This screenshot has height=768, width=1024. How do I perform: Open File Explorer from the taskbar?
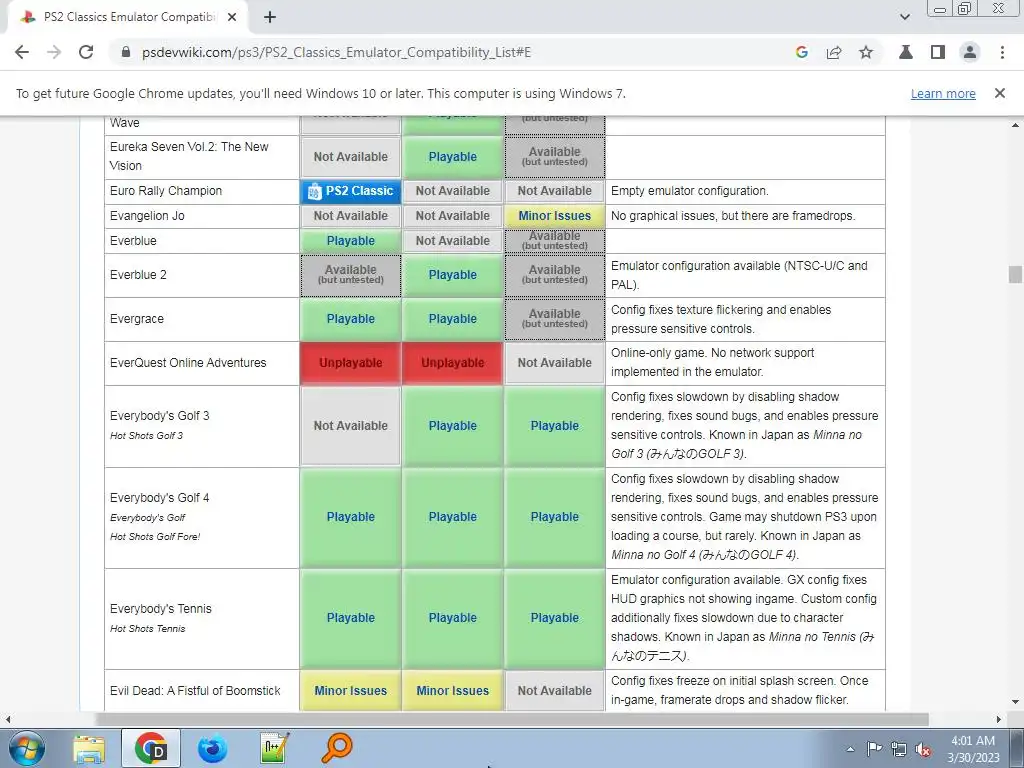click(89, 748)
